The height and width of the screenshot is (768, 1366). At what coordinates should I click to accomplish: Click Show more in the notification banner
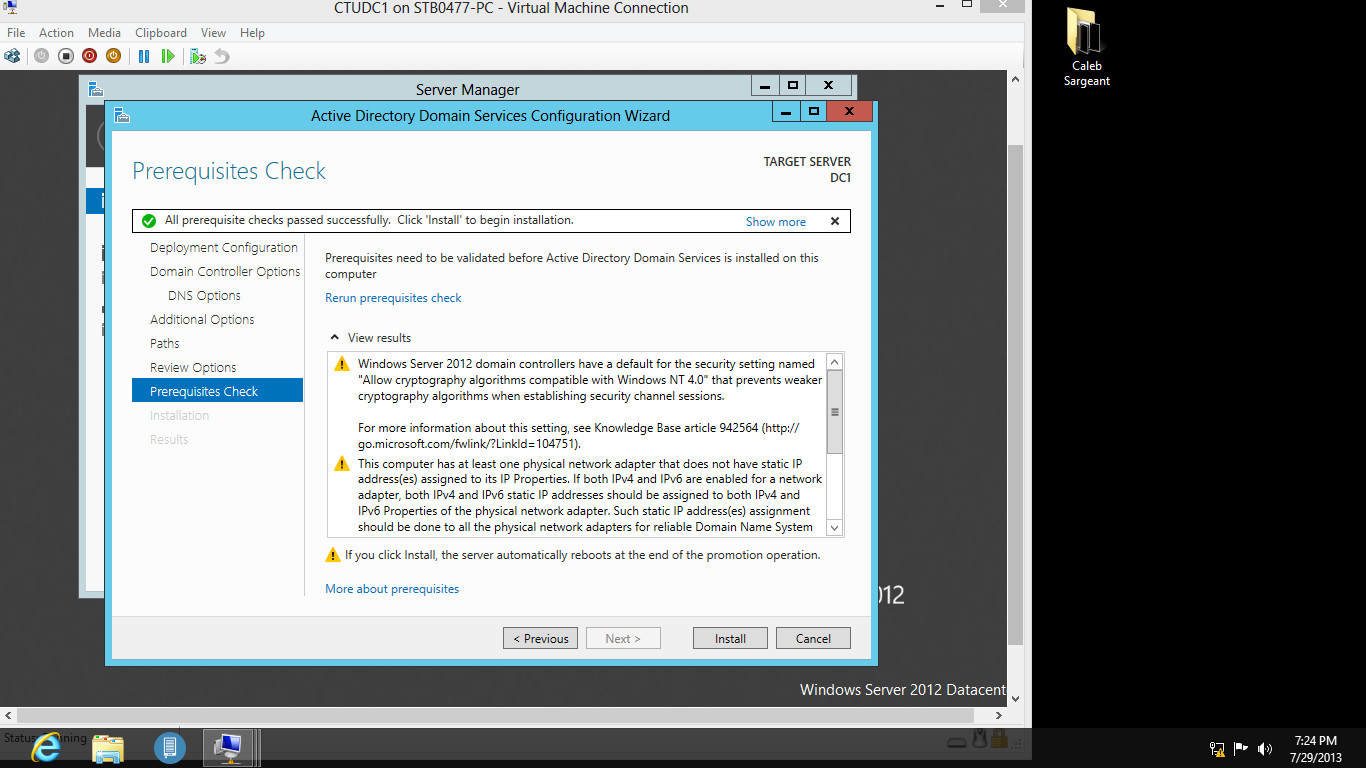pos(775,222)
